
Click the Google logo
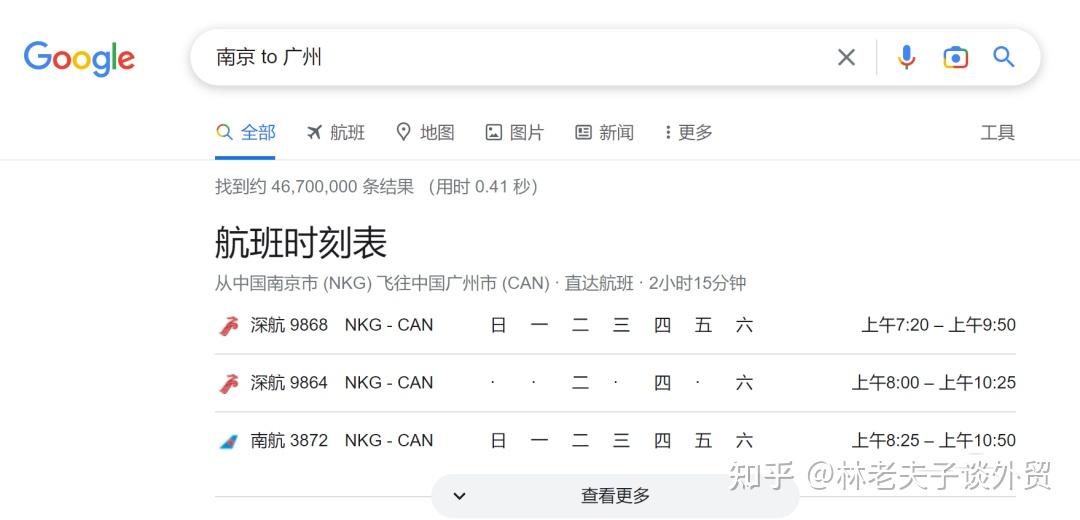pyautogui.click(x=79, y=59)
